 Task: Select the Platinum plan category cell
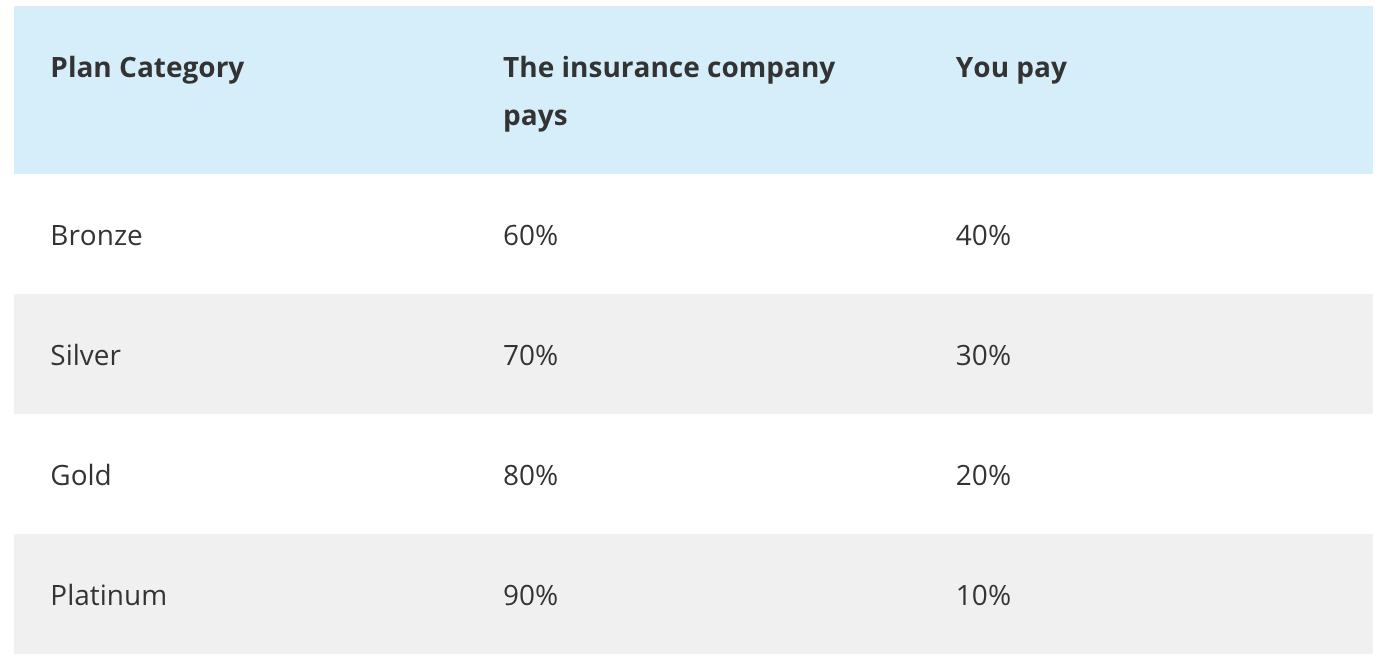[109, 595]
